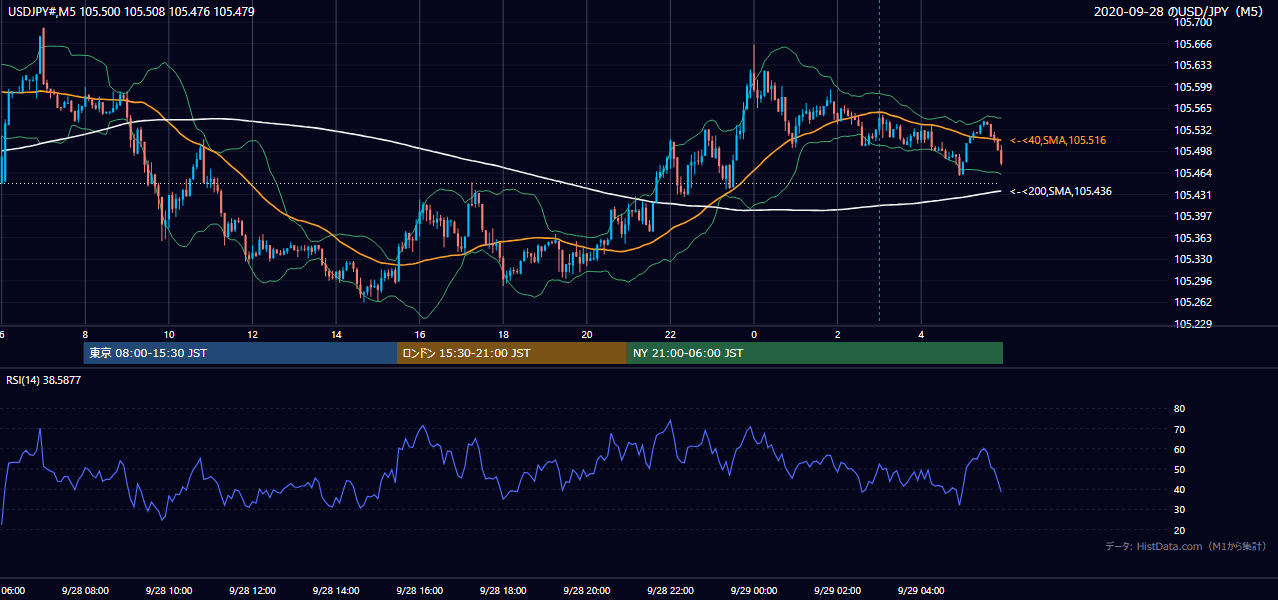1278x600 pixels.
Task: Click price axis value 105.262
Action: 1193,302
